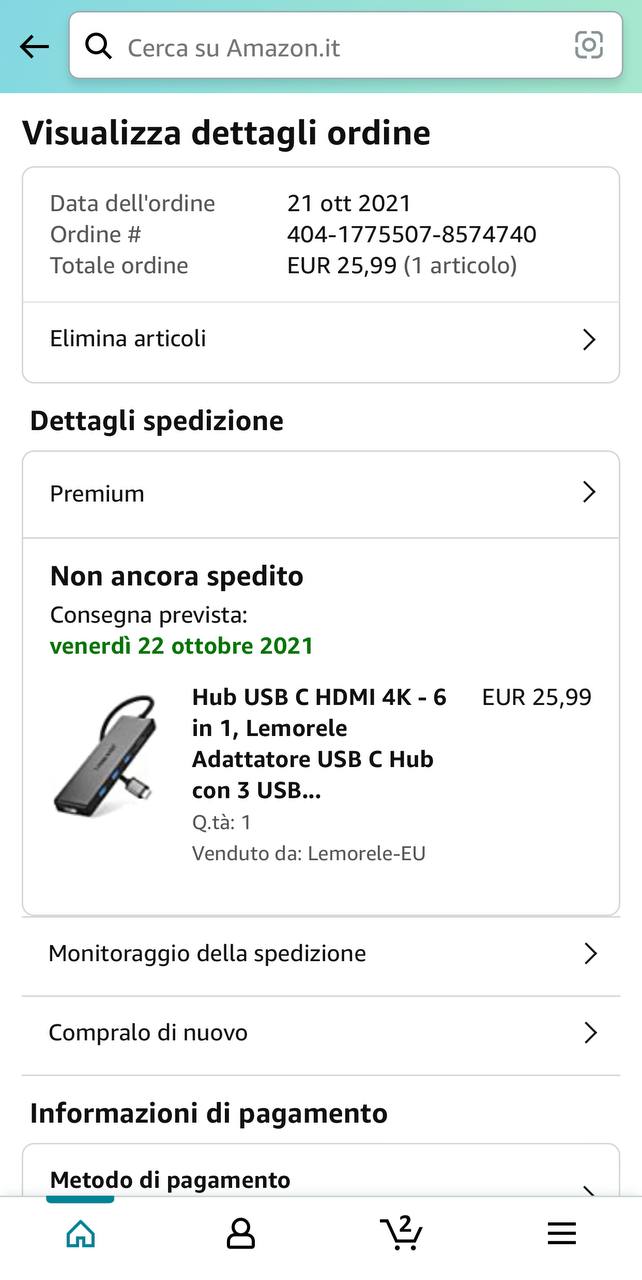Tap the Lemorele-EU seller name
Screen dimensions: 642x1280
pyautogui.click(x=366, y=854)
